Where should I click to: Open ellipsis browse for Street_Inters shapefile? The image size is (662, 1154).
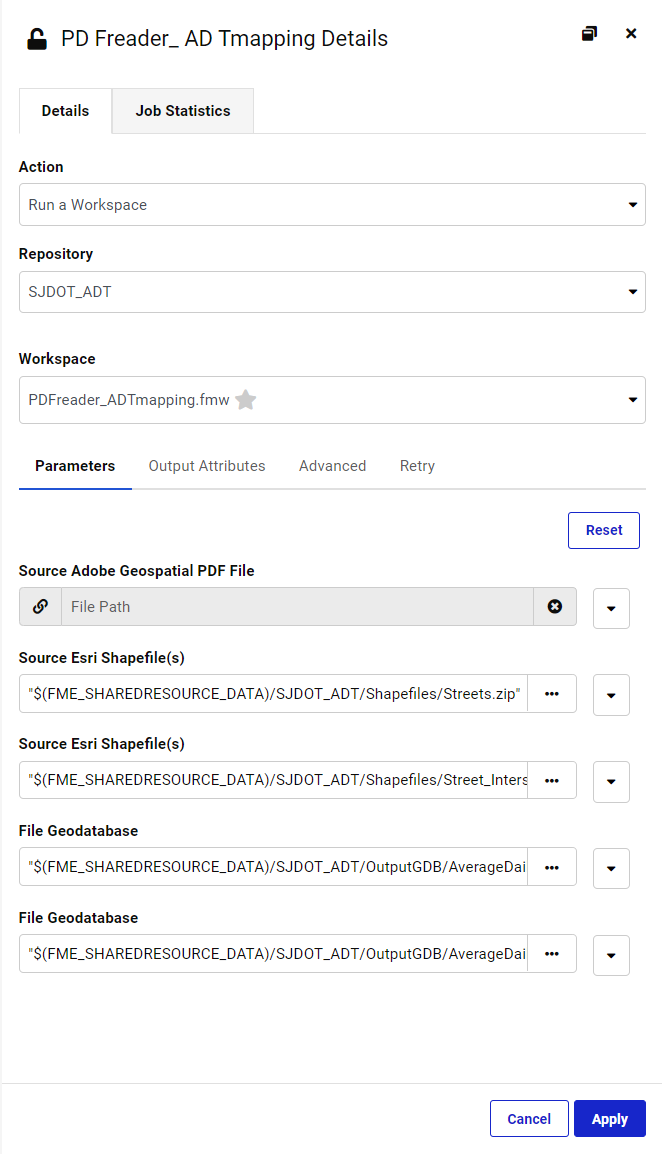coord(552,781)
